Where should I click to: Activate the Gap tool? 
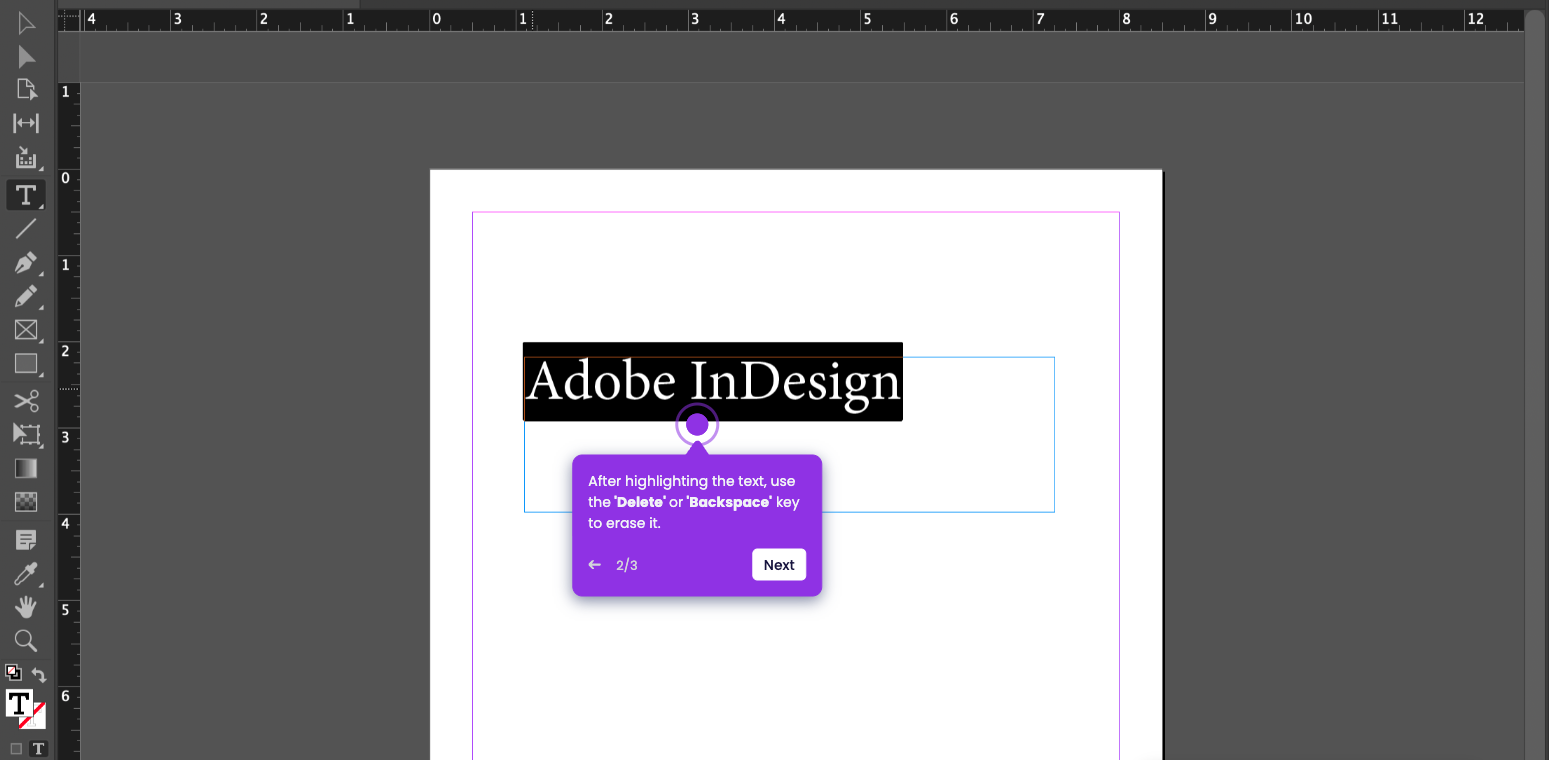[x=26, y=123]
